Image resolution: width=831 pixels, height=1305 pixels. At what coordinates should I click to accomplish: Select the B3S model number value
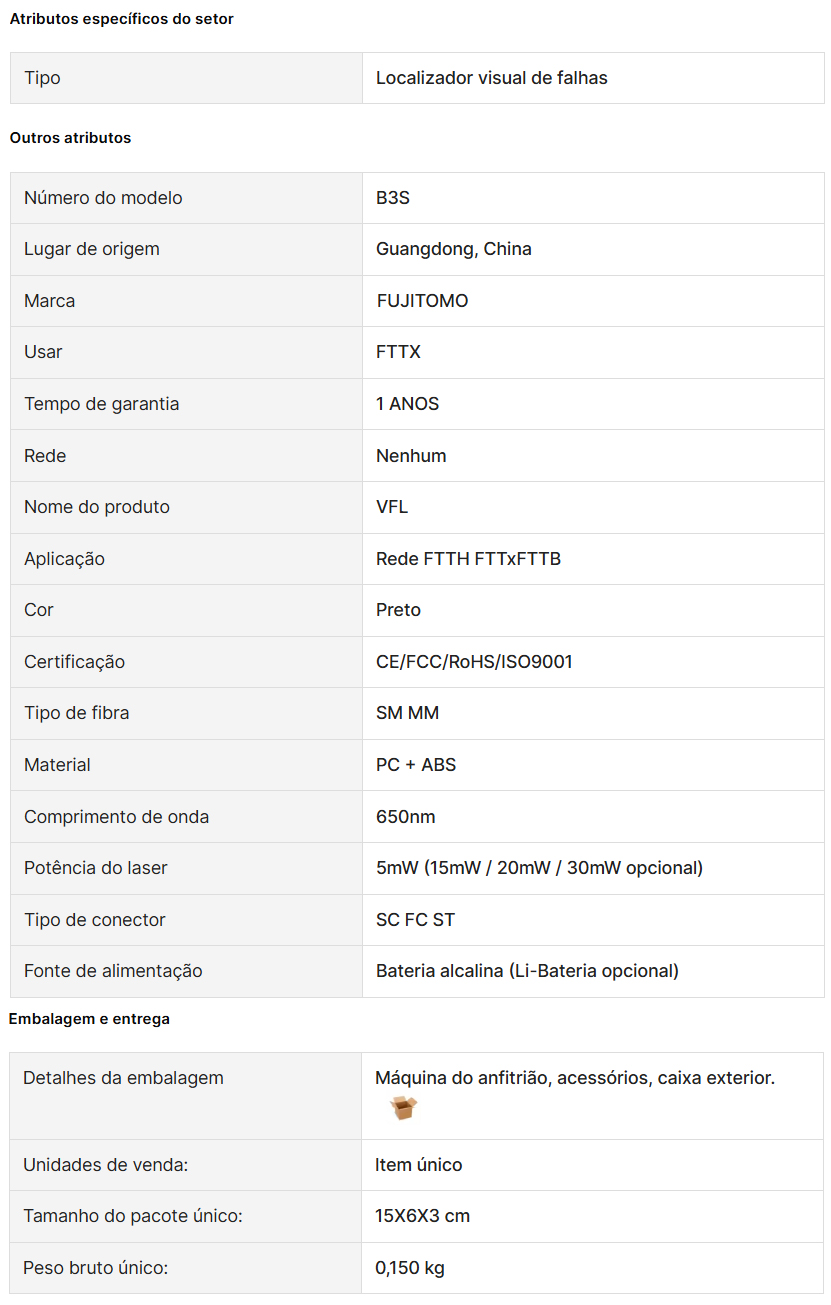click(393, 198)
